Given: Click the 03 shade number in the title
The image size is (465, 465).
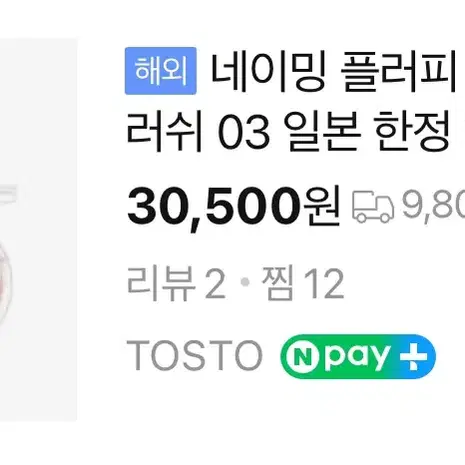Looking at the screenshot, I should pos(243,133).
